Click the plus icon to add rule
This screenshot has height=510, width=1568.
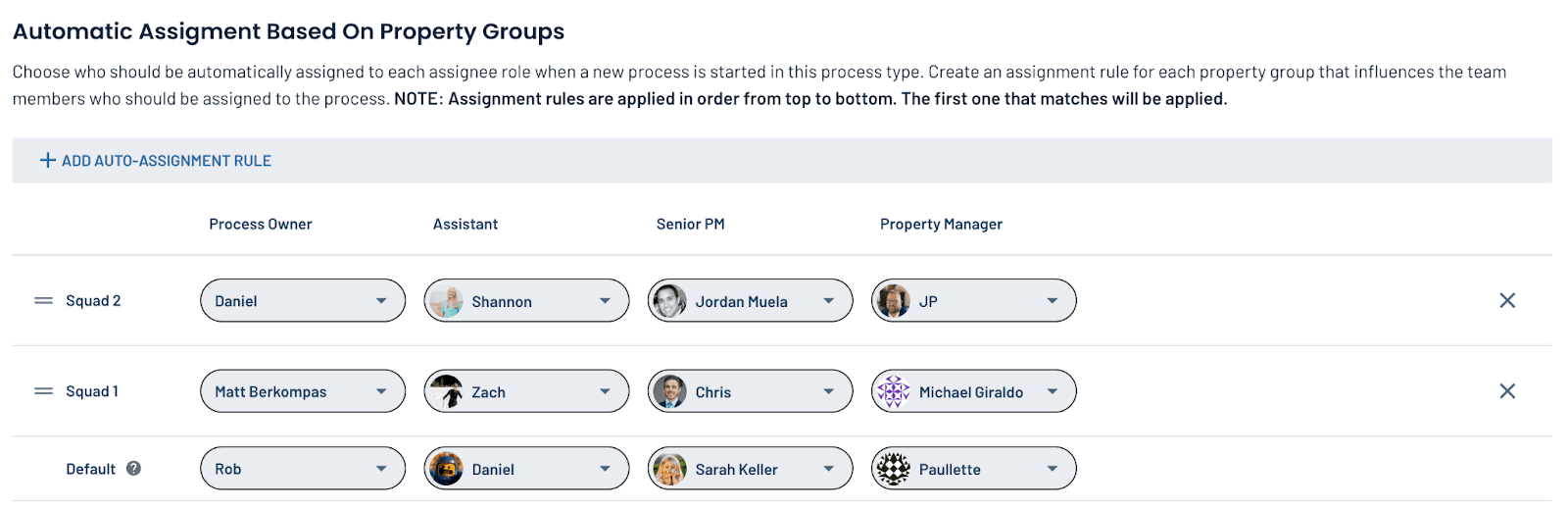click(47, 161)
